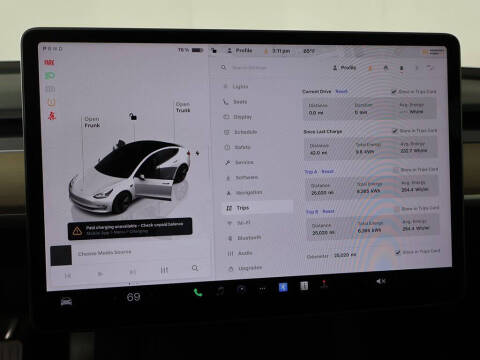
Task: Open the Manual book app icon
Action: pyautogui.click(x=304, y=286)
